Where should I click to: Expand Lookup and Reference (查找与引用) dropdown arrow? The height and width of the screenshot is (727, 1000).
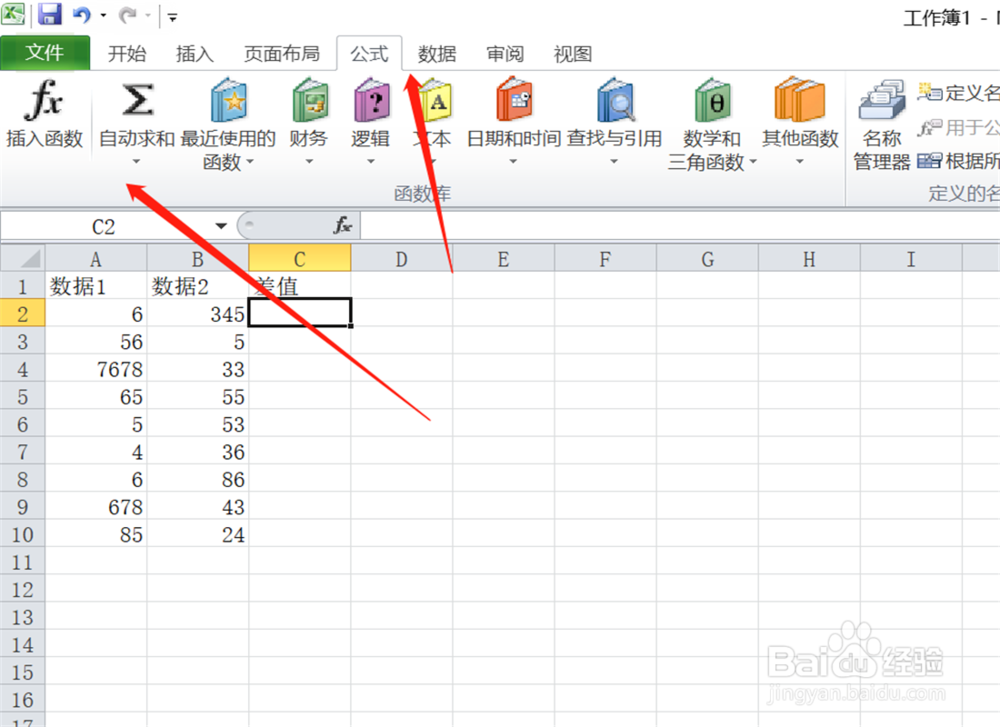coord(614,162)
